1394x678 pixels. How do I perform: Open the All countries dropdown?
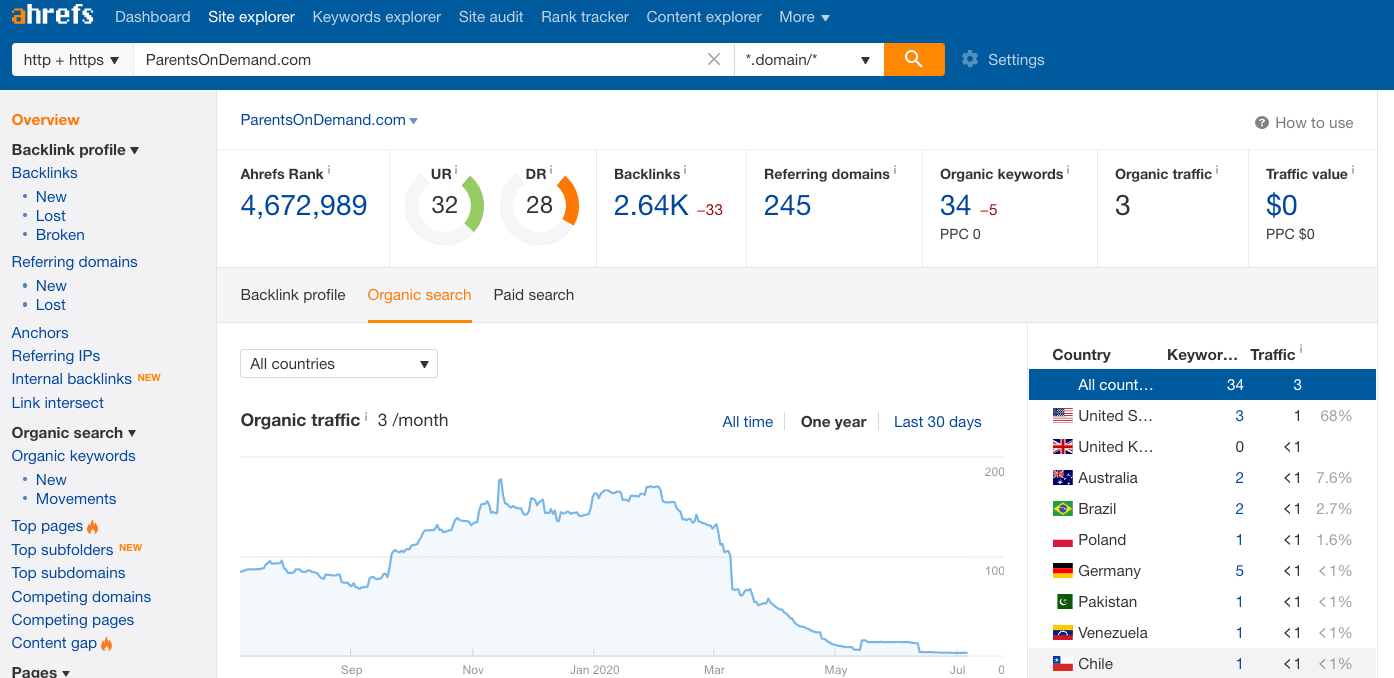click(x=339, y=364)
